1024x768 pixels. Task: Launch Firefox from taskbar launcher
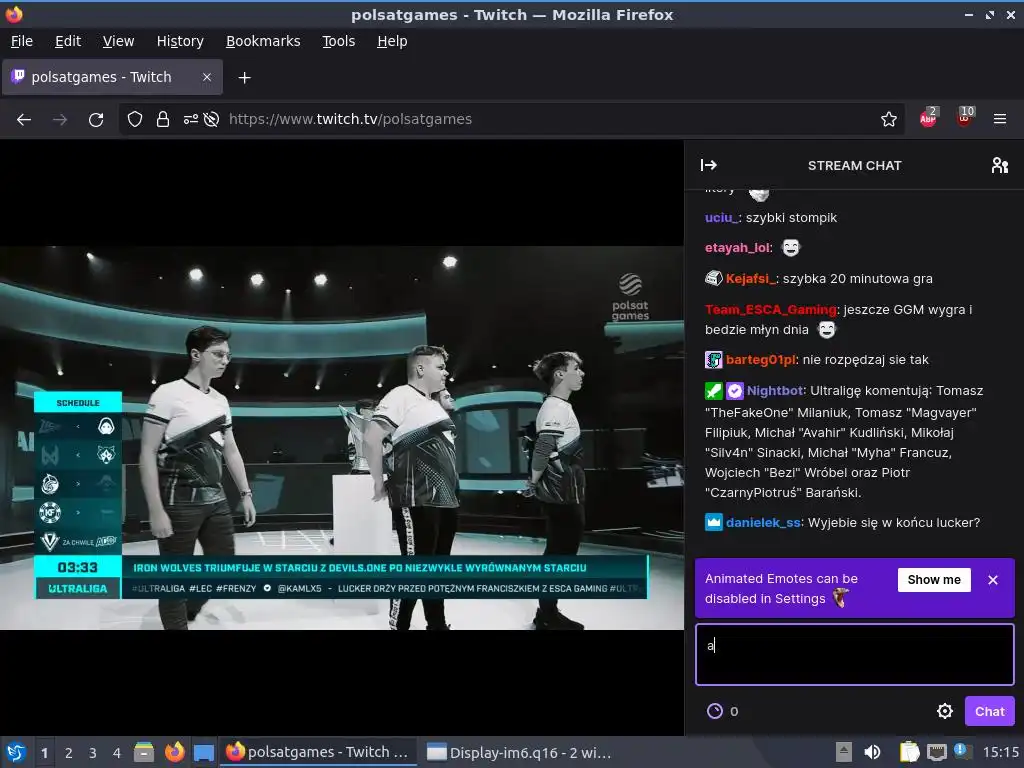[174, 752]
